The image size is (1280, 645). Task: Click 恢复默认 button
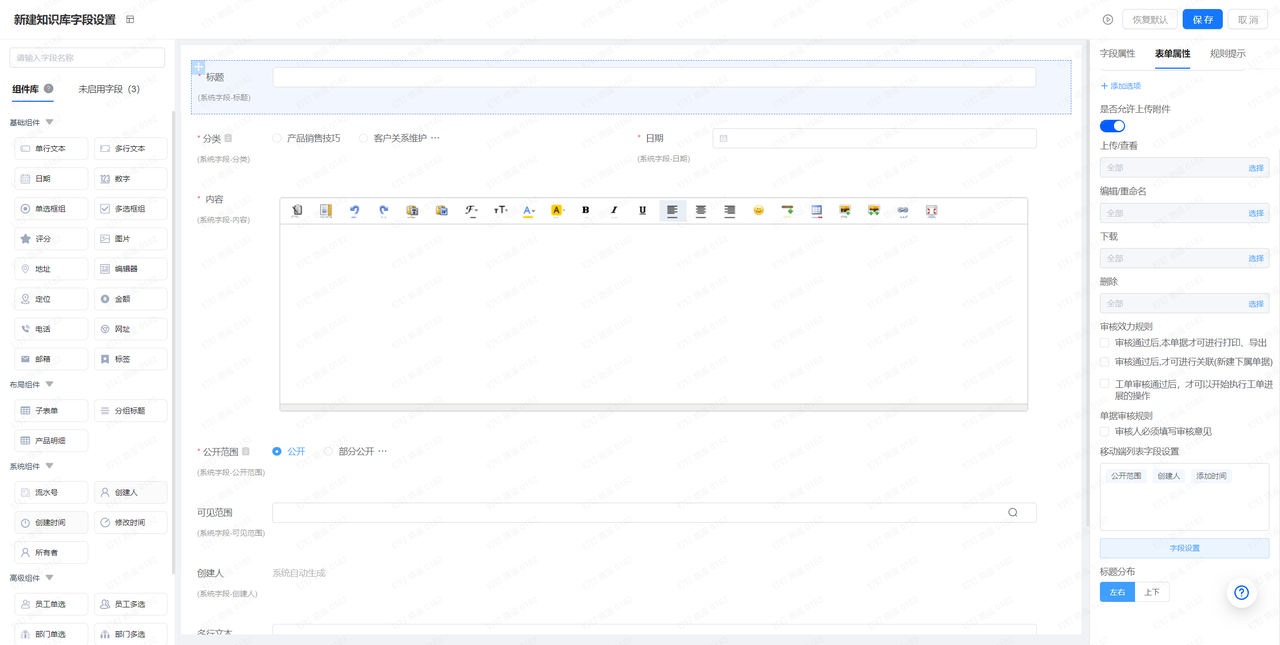[x=1150, y=19]
